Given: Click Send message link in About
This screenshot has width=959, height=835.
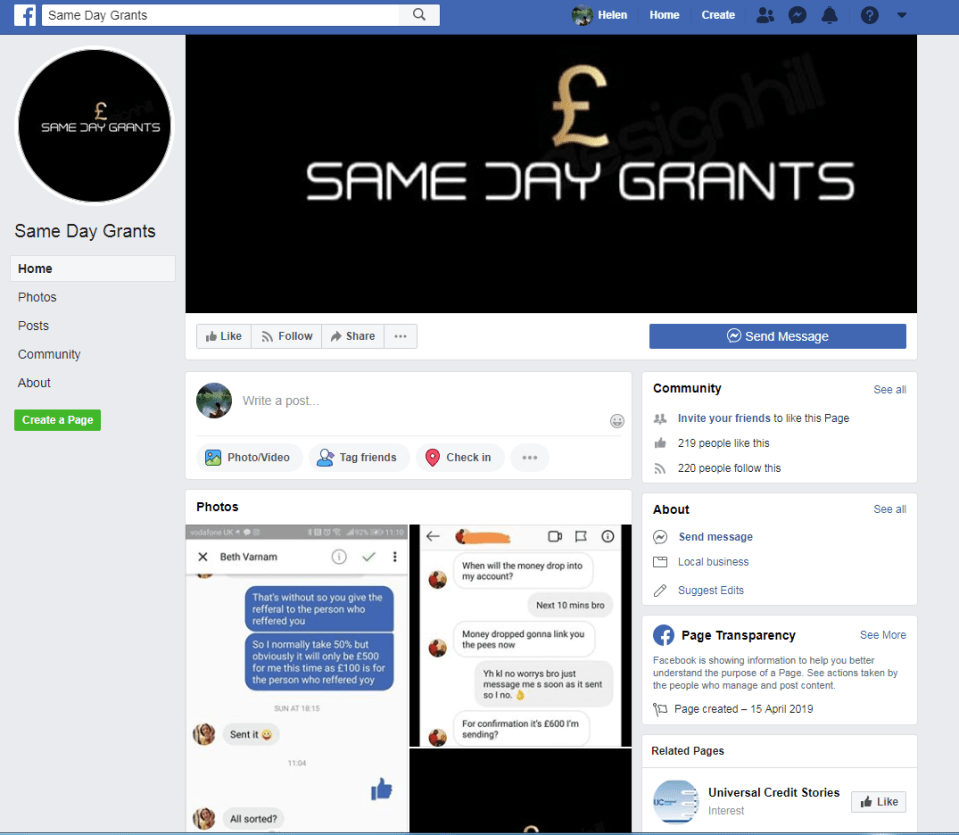Looking at the screenshot, I should point(716,537).
